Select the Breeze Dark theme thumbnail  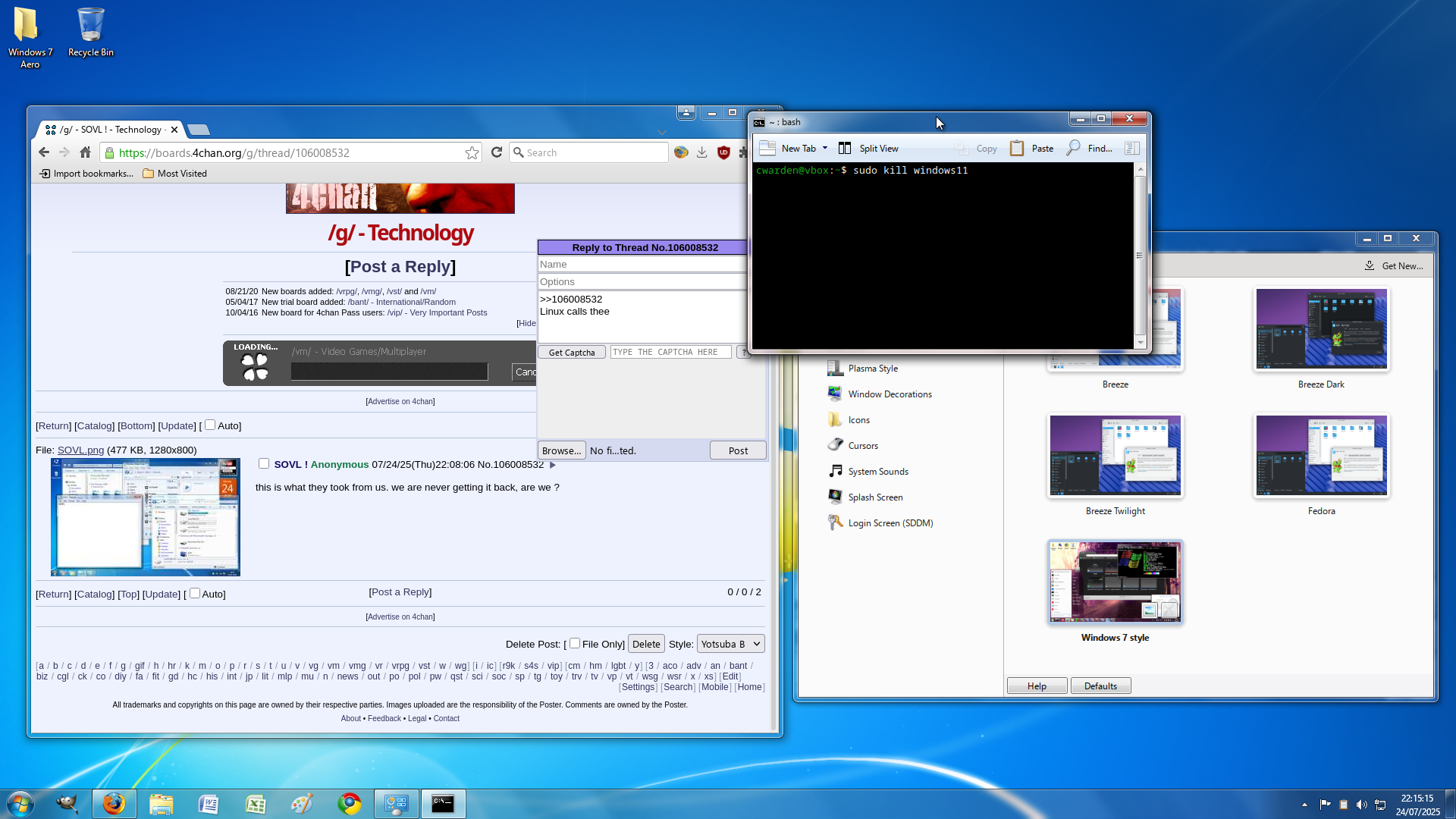pyautogui.click(x=1321, y=329)
